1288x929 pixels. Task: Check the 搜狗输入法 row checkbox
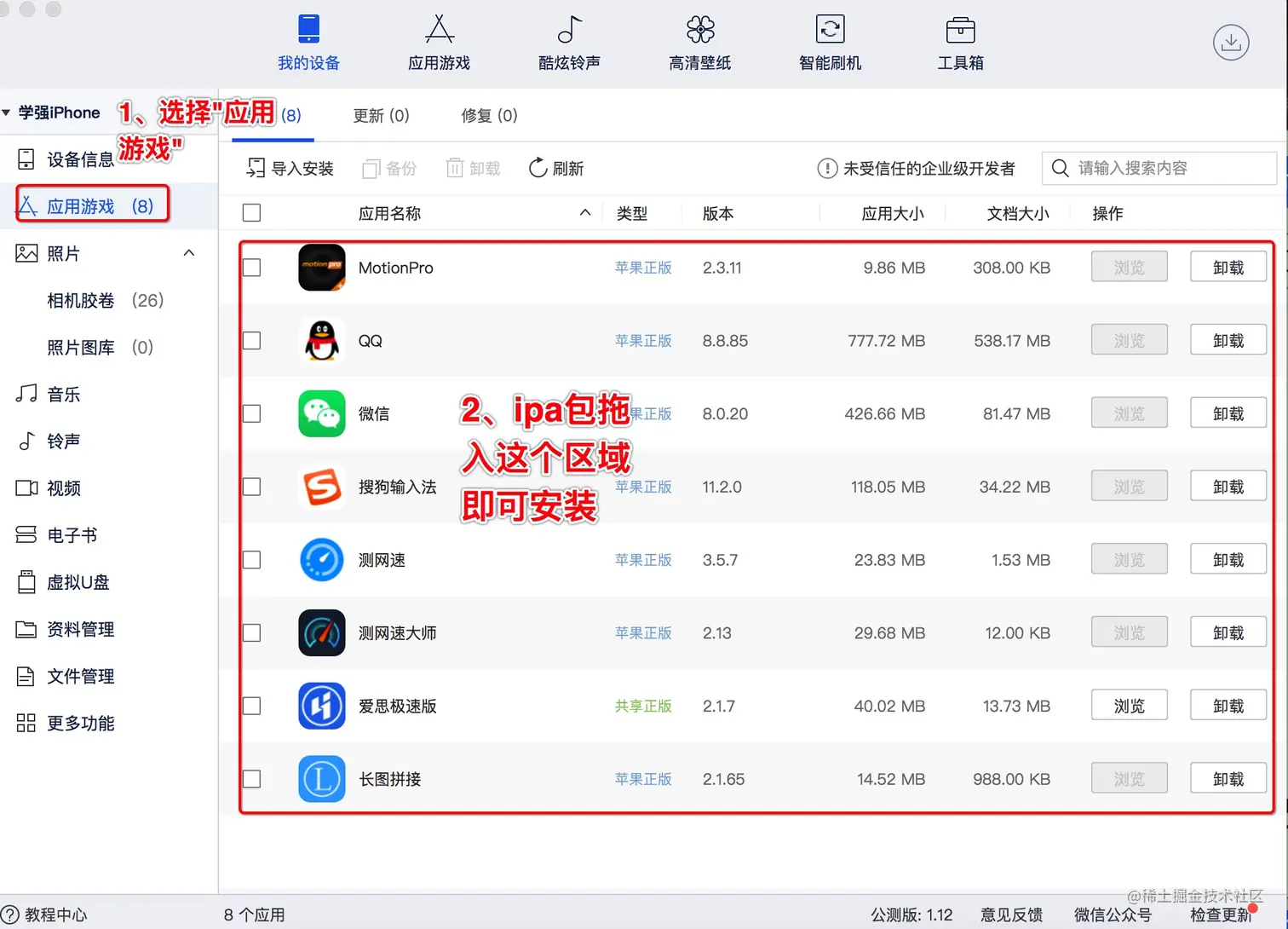[x=251, y=487]
